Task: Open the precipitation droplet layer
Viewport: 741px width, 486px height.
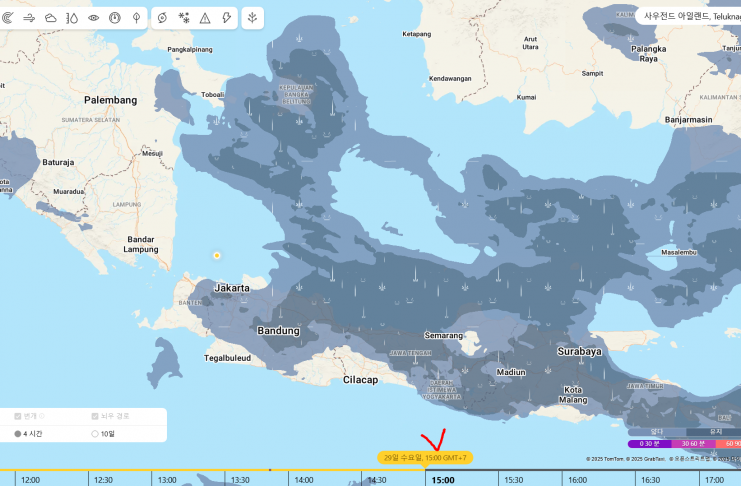Action: point(72,17)
